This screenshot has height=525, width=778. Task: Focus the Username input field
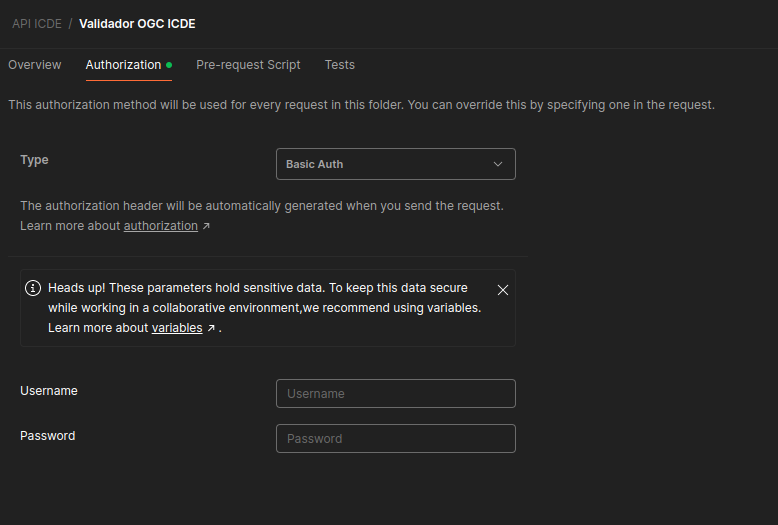[395, 394]
